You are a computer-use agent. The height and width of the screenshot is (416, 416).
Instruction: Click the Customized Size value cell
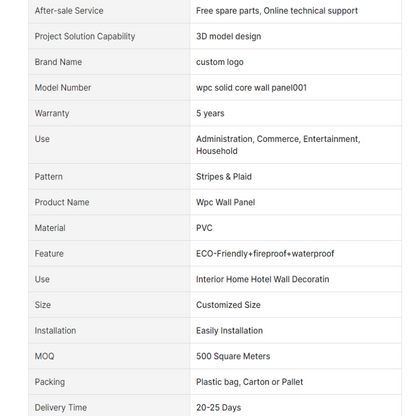pos(295,305)
